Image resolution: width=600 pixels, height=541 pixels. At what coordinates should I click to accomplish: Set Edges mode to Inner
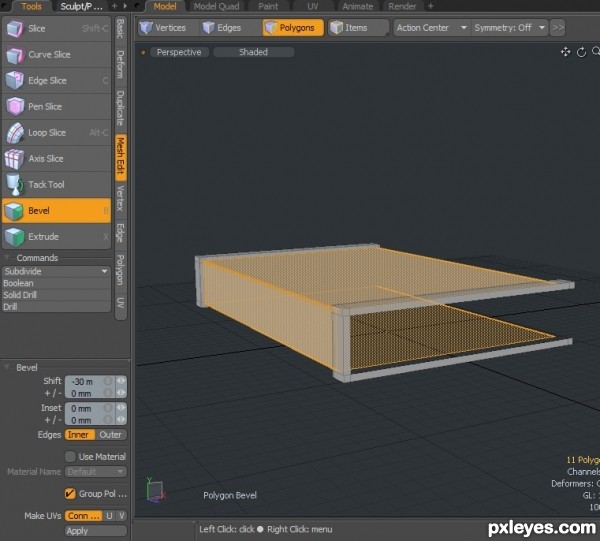click(x=79, y=435)
